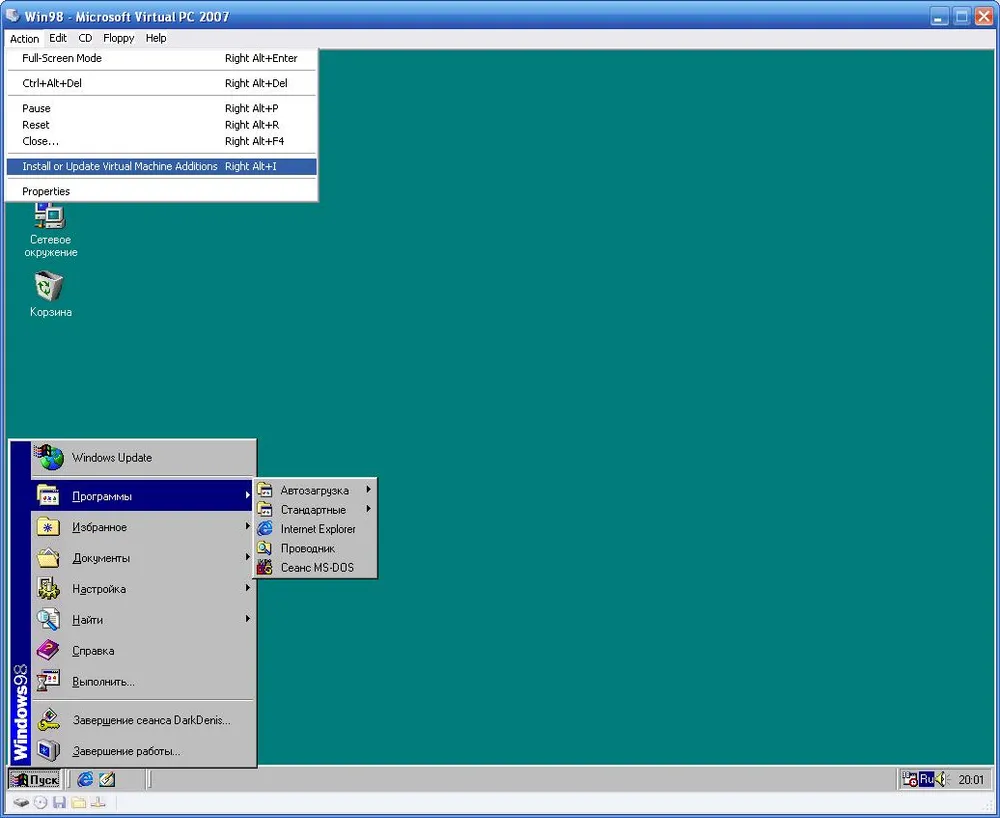Image resolution: width=1000 pixels, height=818 pixels.
Task: Open the Task Scheduler tray icon
Action: point(909,779)
